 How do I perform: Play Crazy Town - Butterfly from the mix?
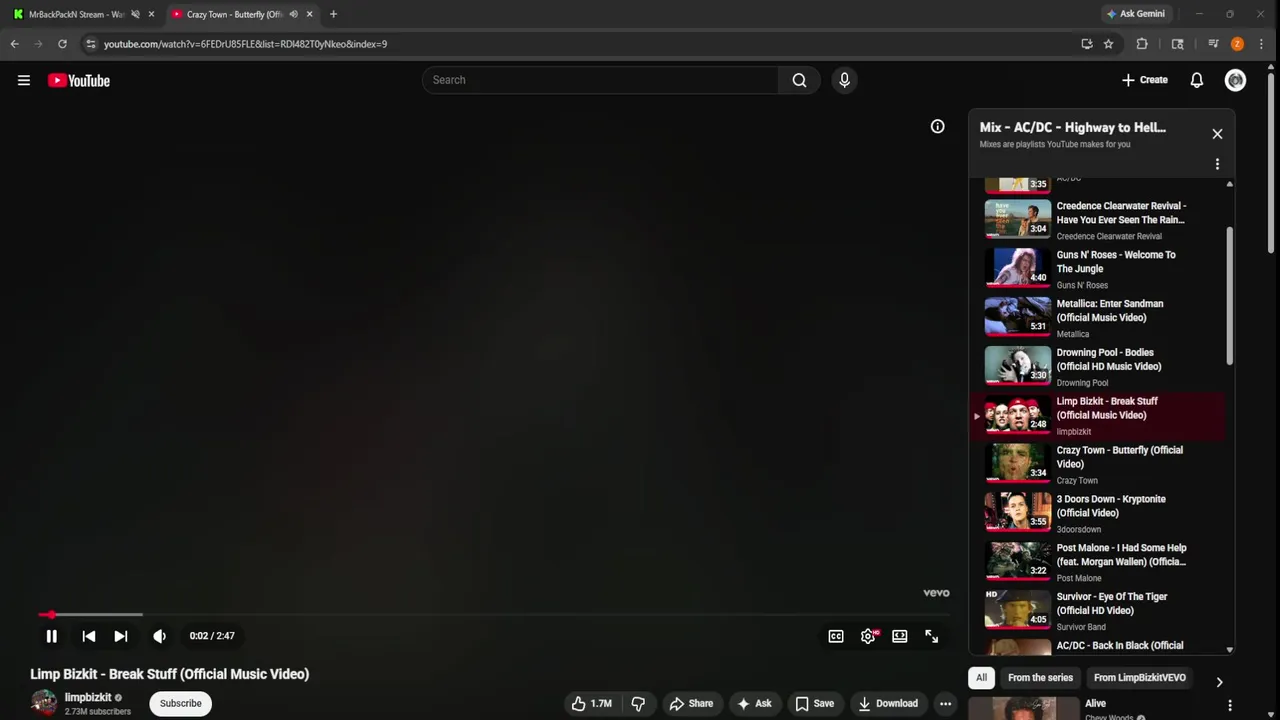click(x=1097, y=465)
